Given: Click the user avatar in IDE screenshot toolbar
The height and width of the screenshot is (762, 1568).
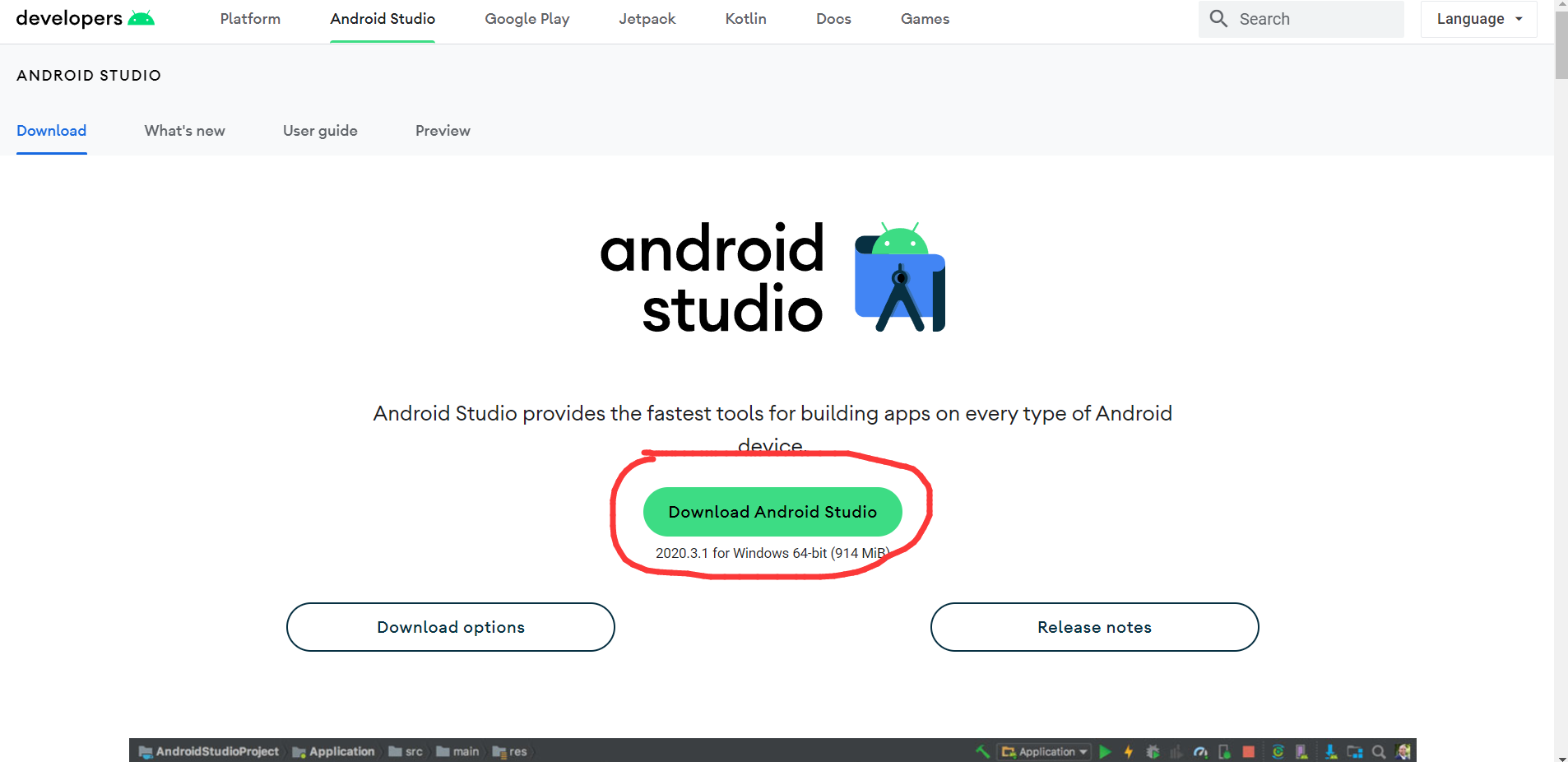Looking at the screenshot, I should coord(1403,751).
